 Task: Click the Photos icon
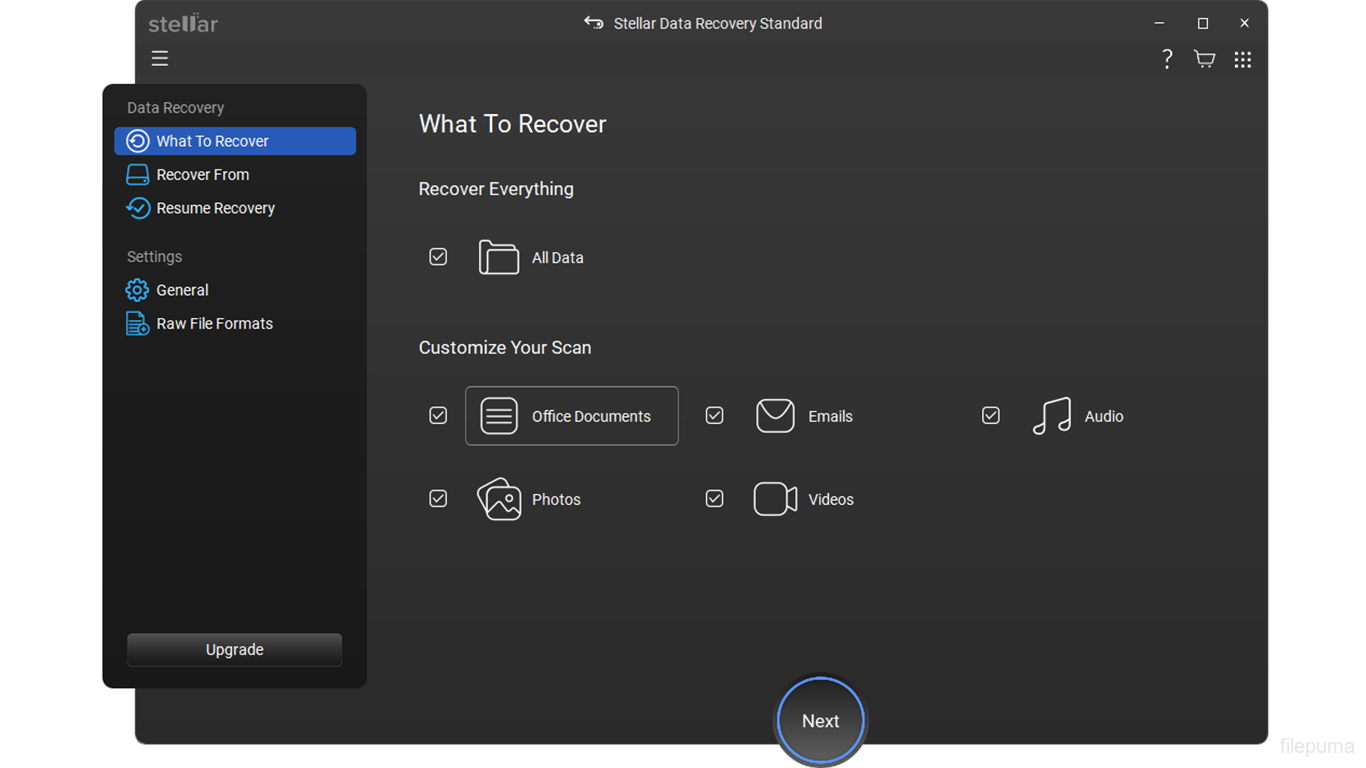coord(499,499)
